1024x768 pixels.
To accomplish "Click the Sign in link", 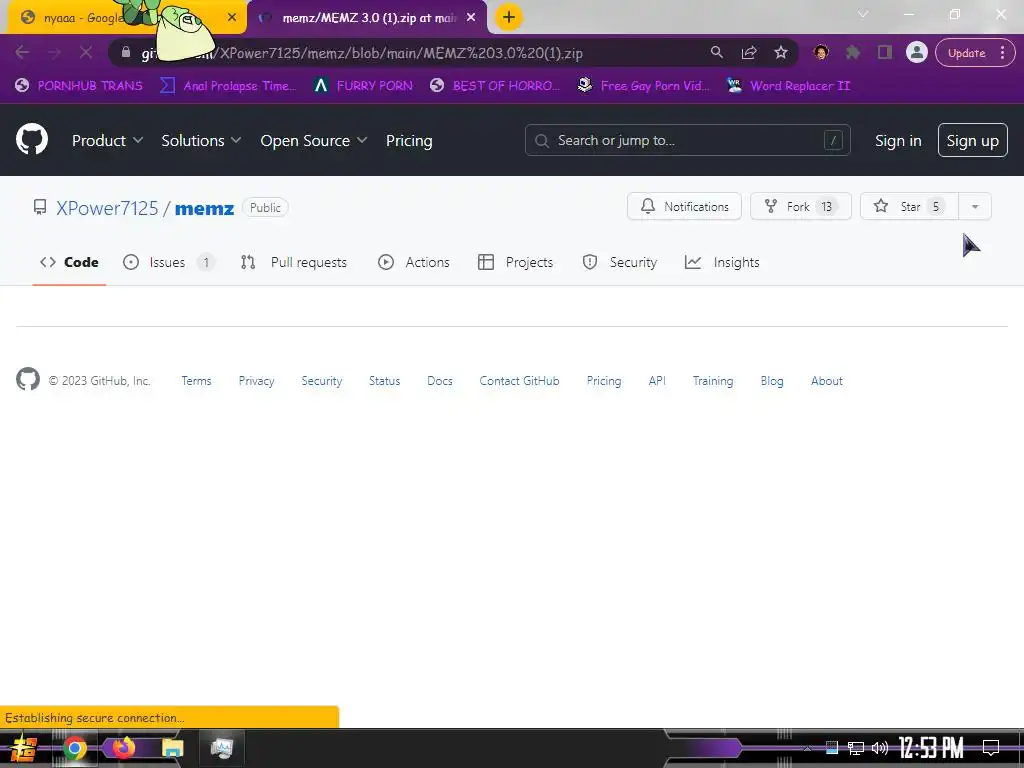I will tap(898, 140).
